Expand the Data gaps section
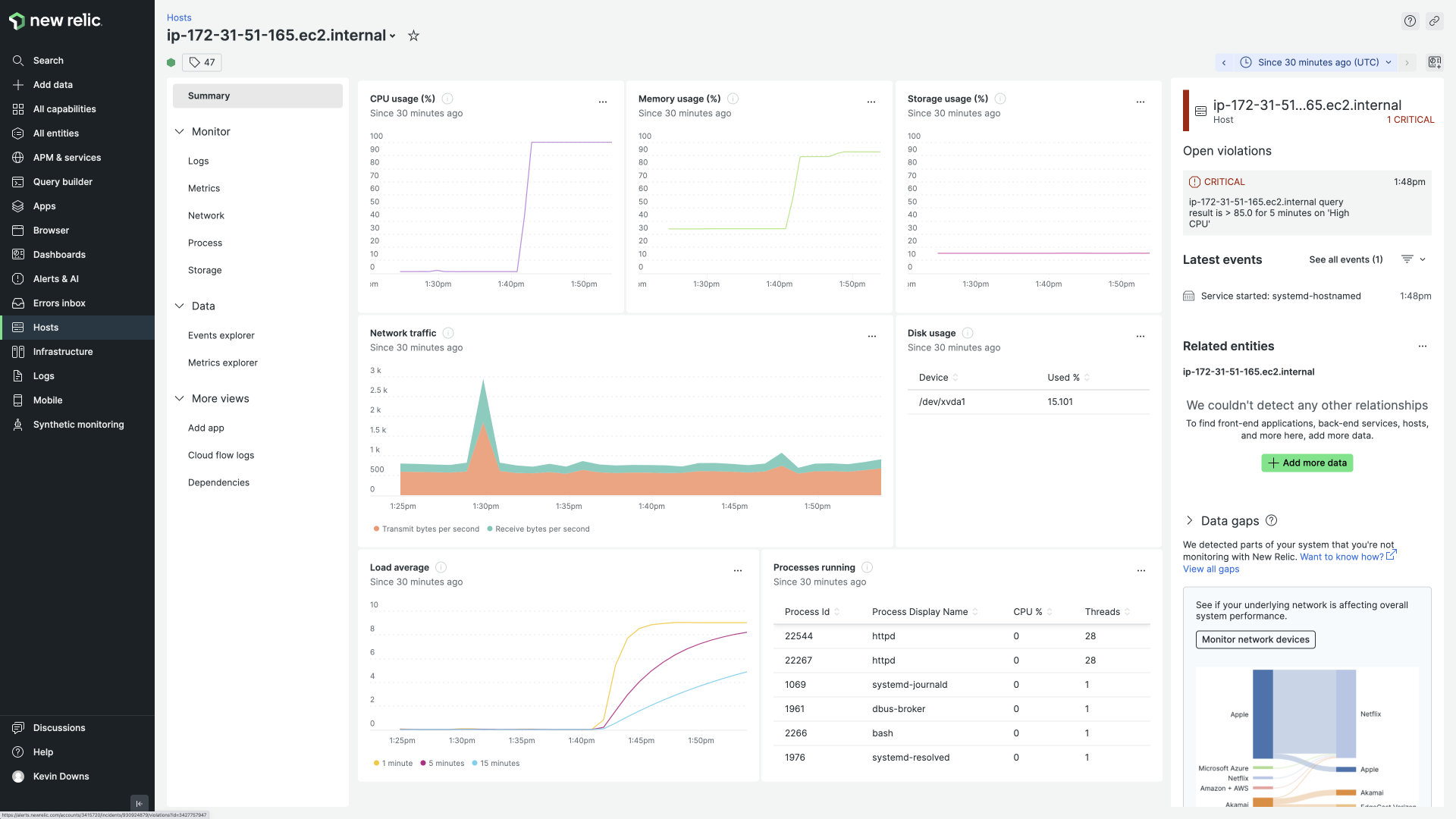Viewport: 1456px width, 819px height. (x=1188, y=520)
